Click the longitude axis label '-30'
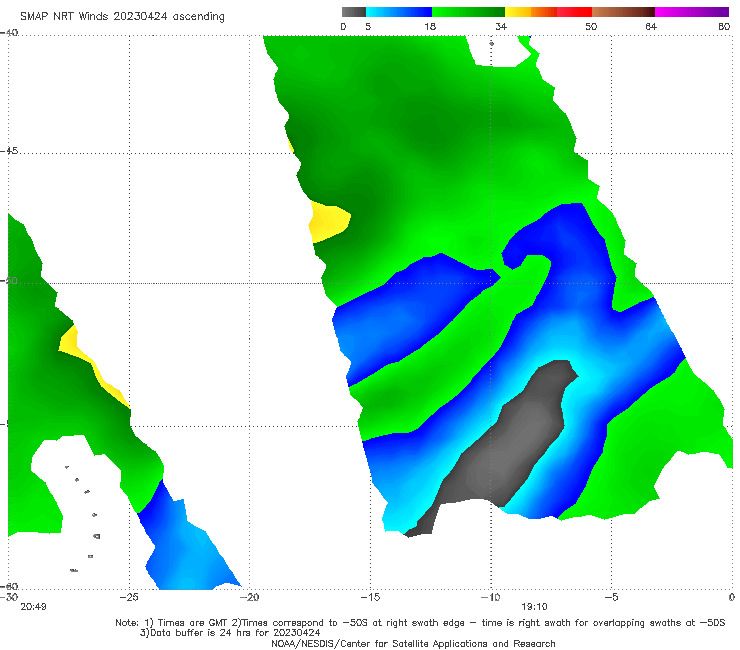The width and height of the screenshot is (740, 650). [9, 597]
